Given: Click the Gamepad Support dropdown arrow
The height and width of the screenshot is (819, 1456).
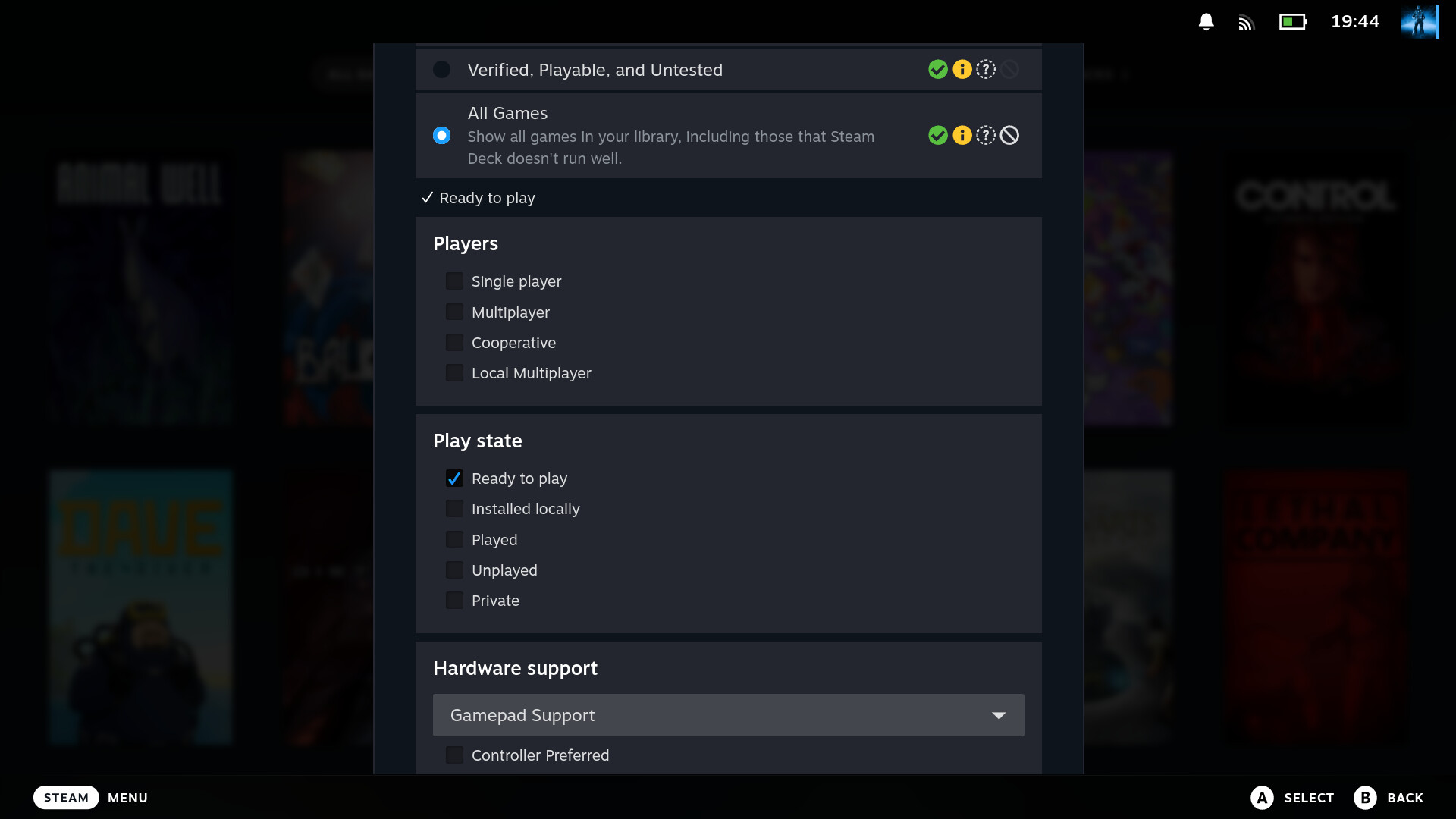Looking at the screenshot, I should coord(999,715).
